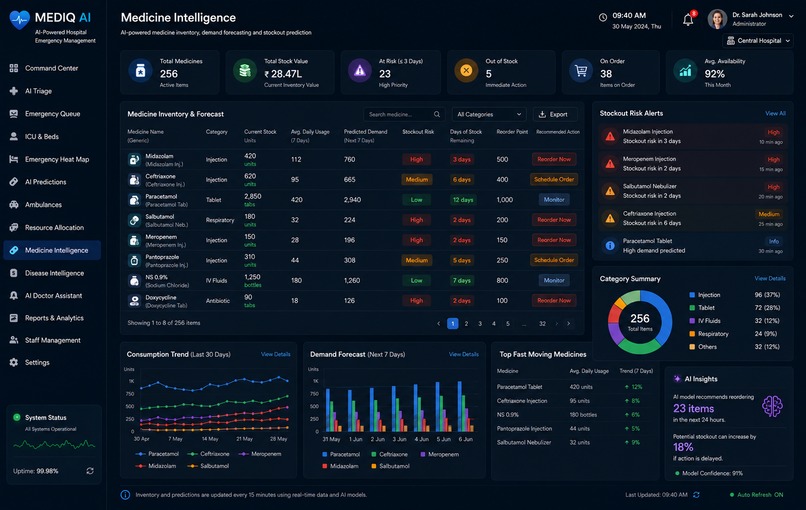Click View All stockout alerts

coord(775,113)
